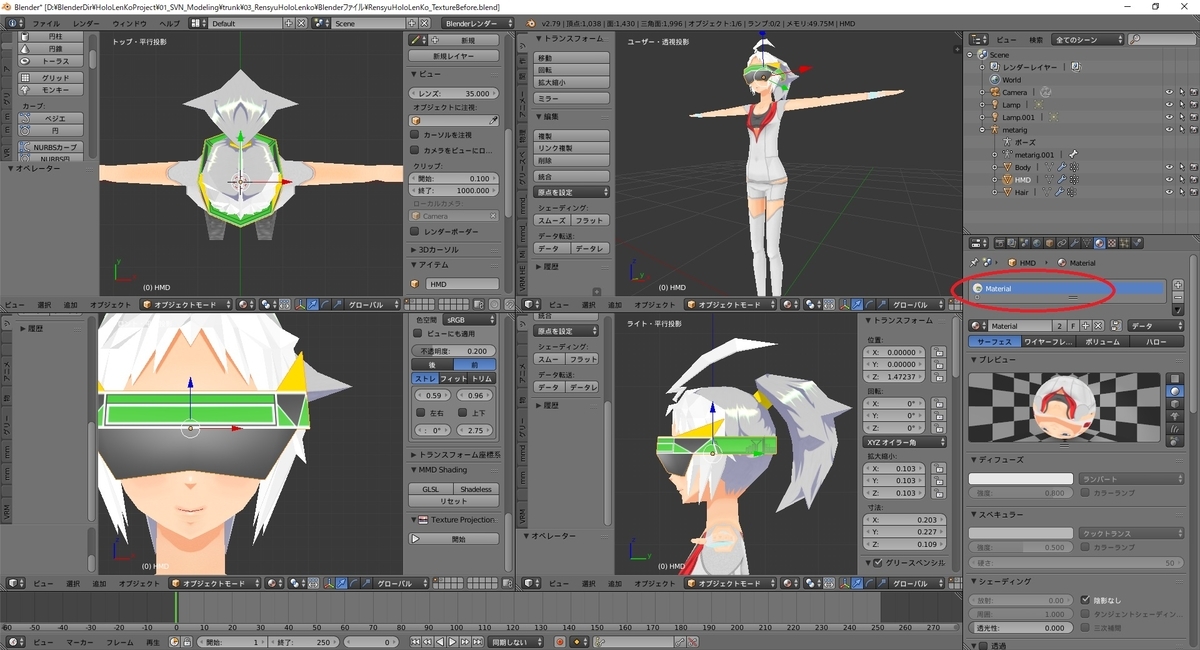Open the ファイル menu
Image resolution: width=1200 pixels, height=650 pixels.
(x=47, y=22)
